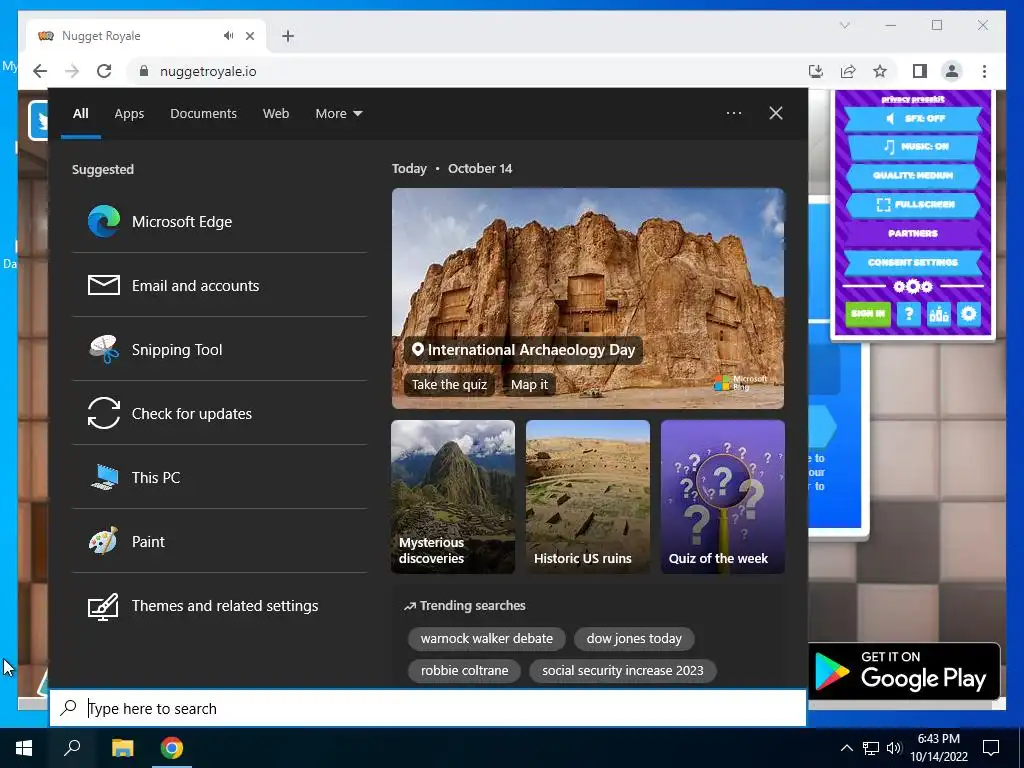Reload the Nugget Royale page
Image resolution: width=1024 pixels, height=768 pixels.
pos(104,71)
